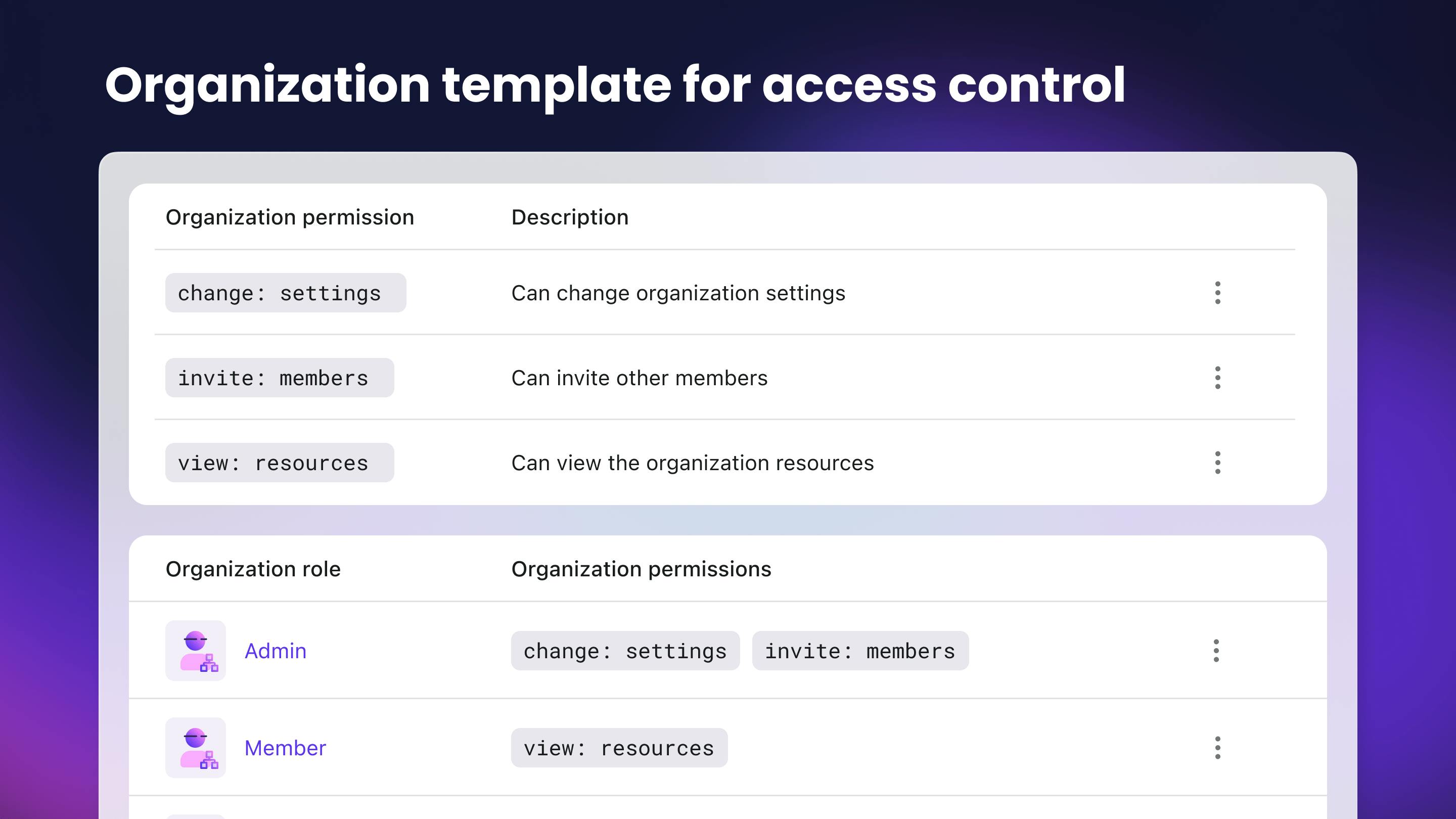Open more options for view: resources permission
The width and height of the screenshot is (1456, 819).
[1217, 463]
